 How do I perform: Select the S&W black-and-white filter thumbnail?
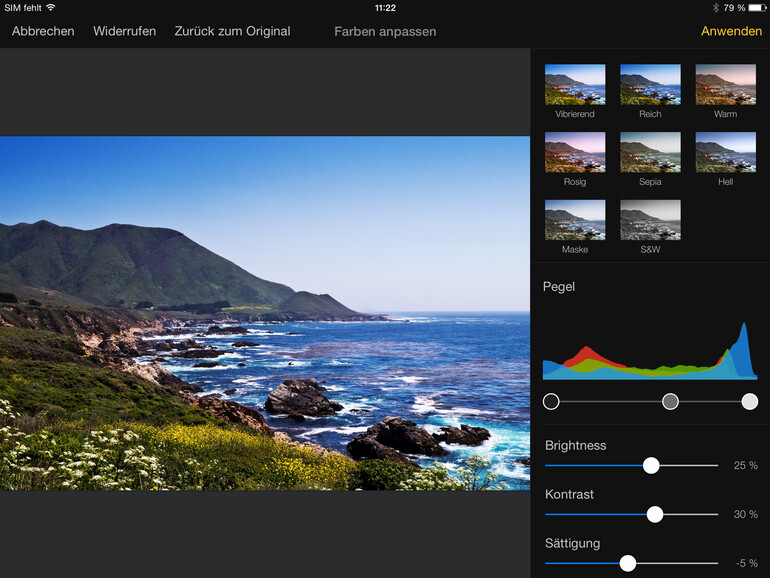(650, 220)
